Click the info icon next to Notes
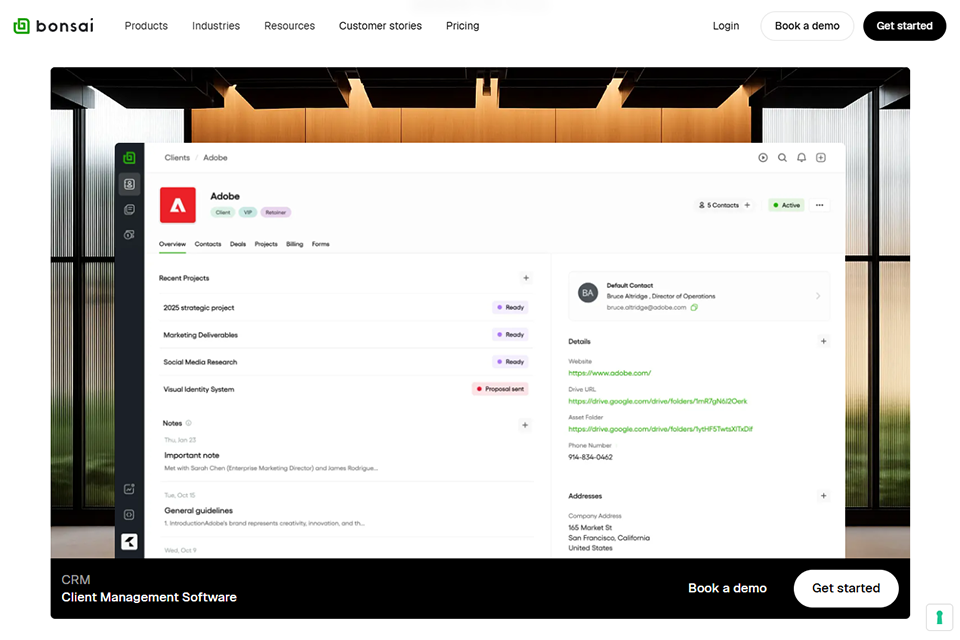This screenshot has width=960, height=640. [189, 423]
